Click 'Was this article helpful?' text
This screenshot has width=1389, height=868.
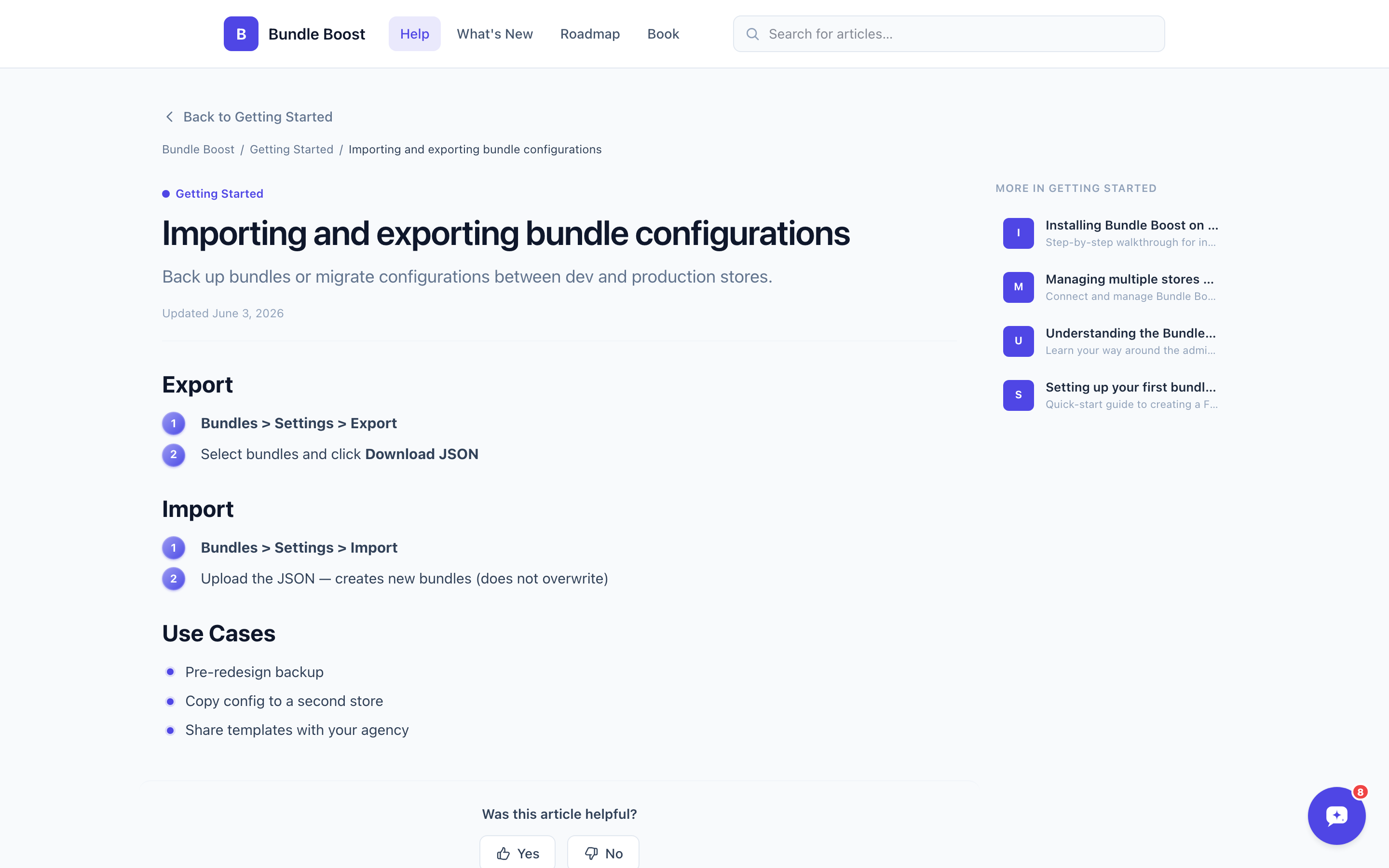pos(559,814)
